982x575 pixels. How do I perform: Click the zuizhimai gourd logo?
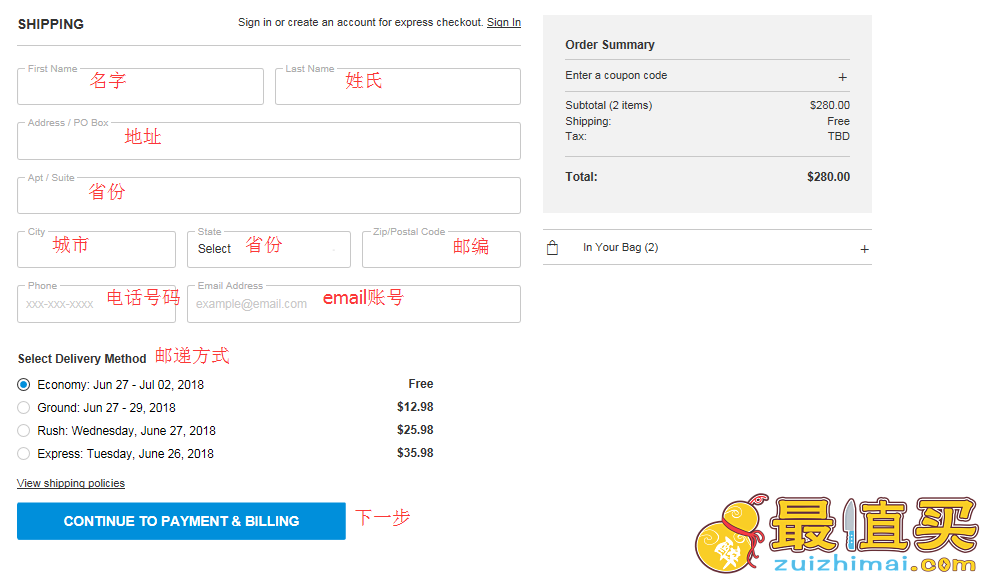(730, 533)
